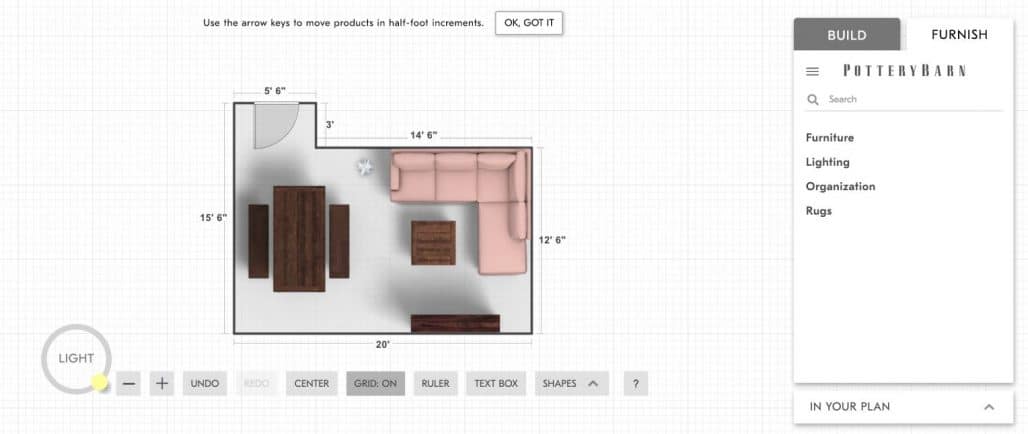Screen dimensions: 1028x434
Task: Select the bench right of the dining table
Action: pos(339,241)
